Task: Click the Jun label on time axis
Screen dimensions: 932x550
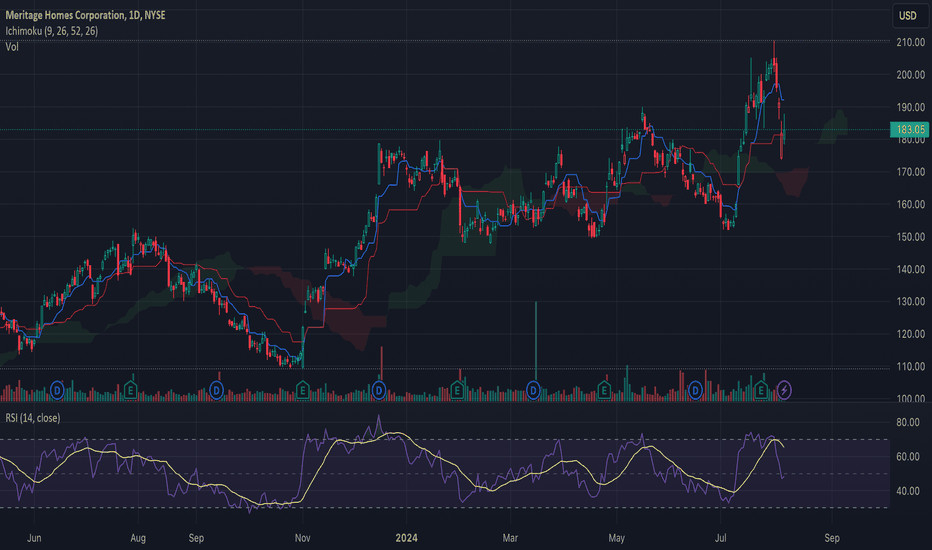Action: click(x=34, y=538)
